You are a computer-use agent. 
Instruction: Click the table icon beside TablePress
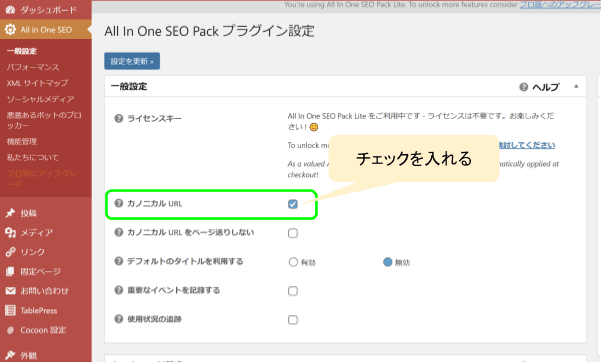point(10,310)
